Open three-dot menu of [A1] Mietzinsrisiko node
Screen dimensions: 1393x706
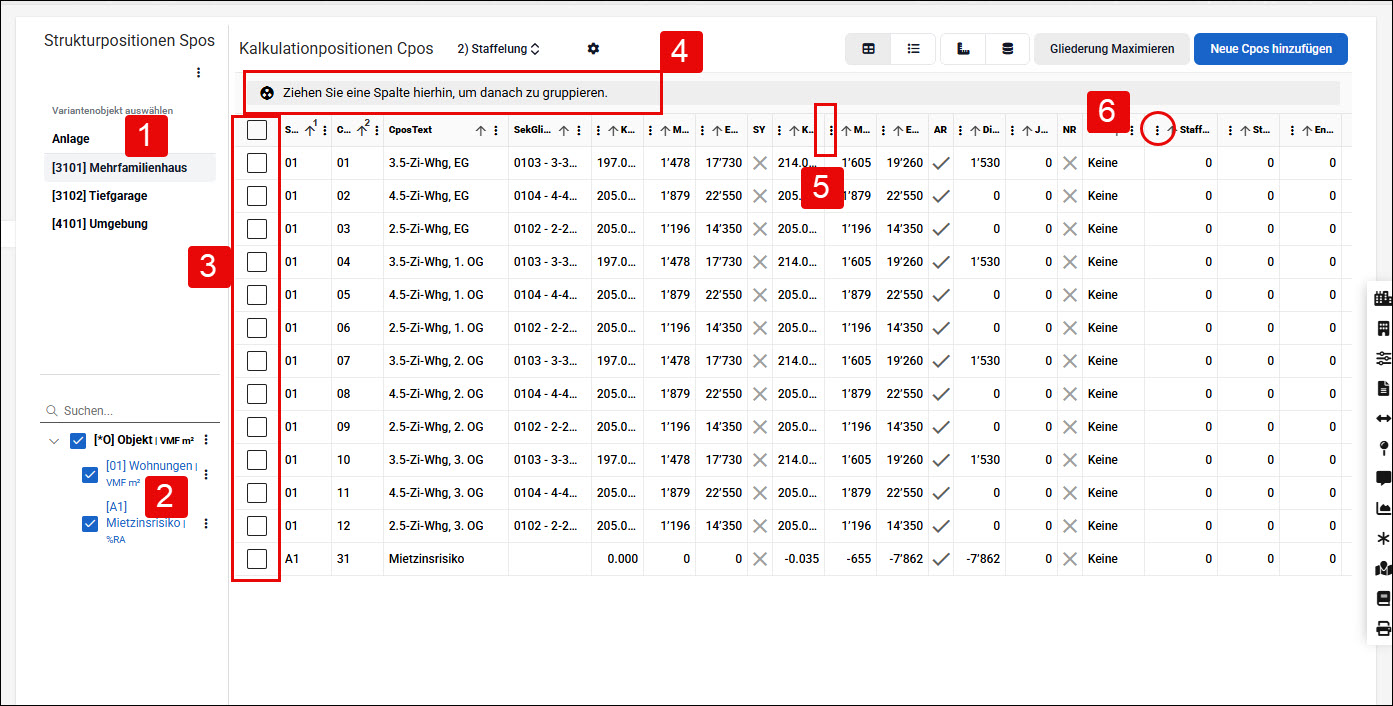tap(206, 523)
